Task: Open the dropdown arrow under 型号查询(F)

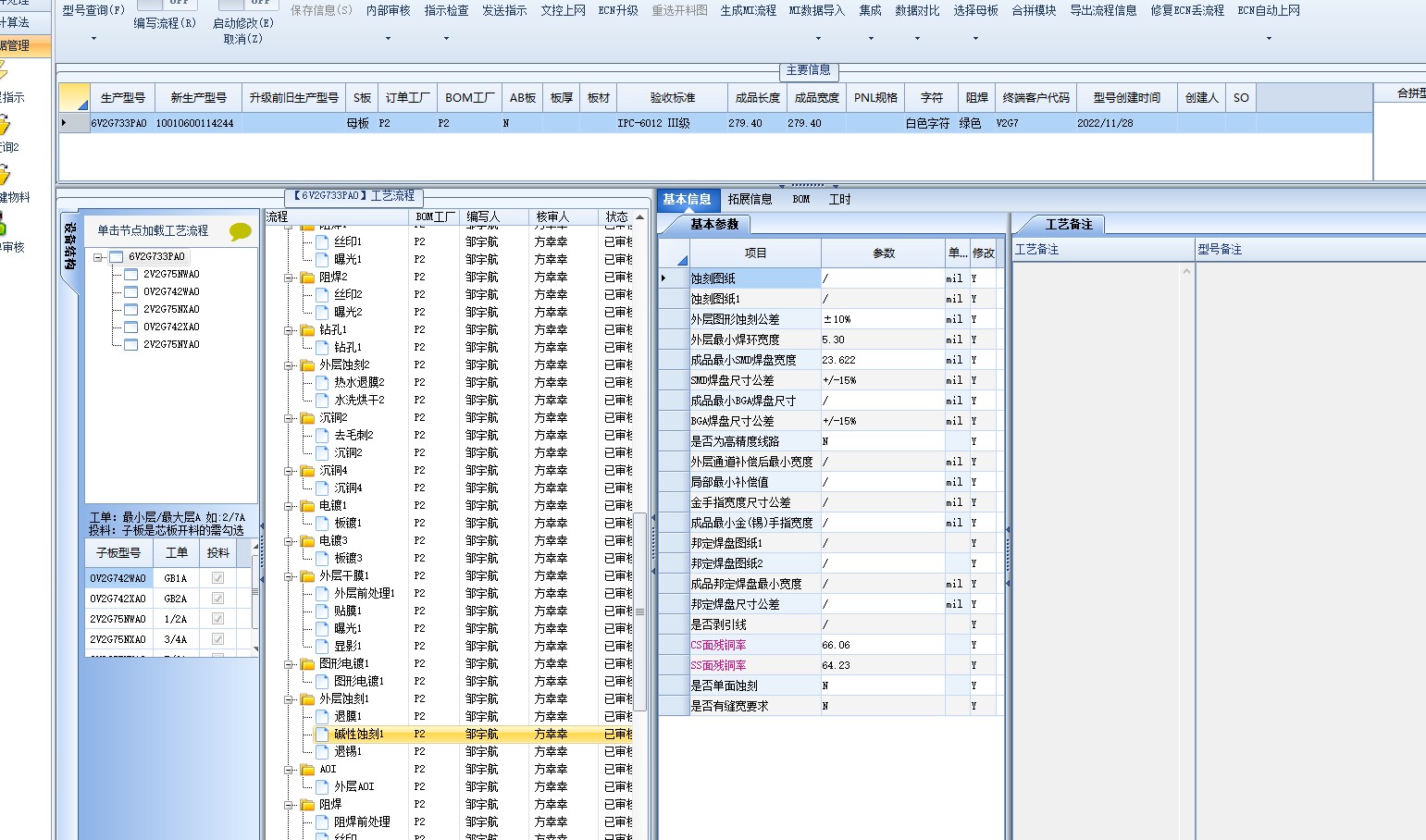Action: [x=93, y=39]
